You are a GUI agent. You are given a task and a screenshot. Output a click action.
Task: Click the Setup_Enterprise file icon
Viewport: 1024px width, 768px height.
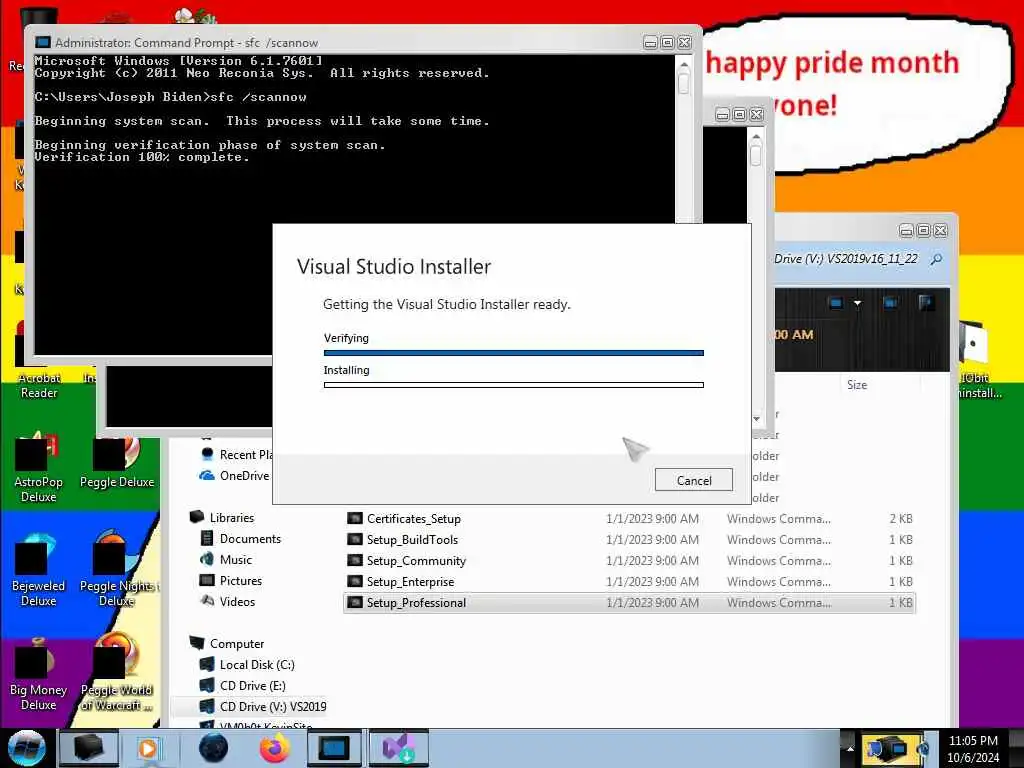[x=355, y=581]
